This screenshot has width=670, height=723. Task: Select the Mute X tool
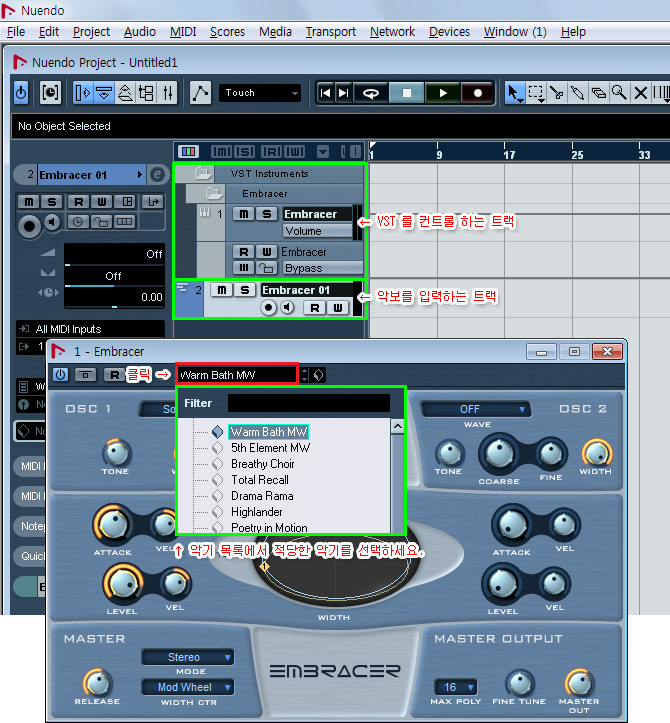pos(640,93)
